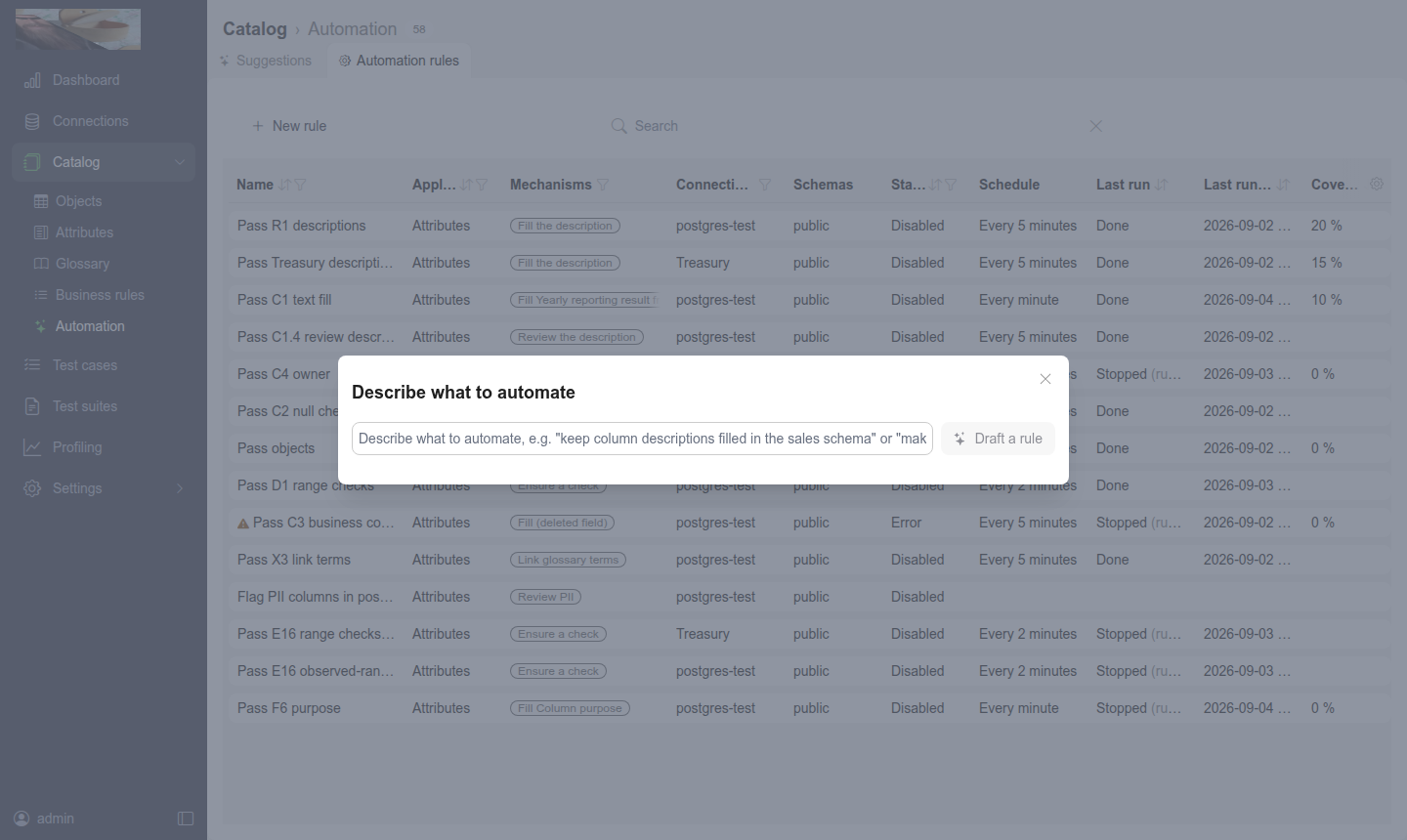Open table column settings gear

tap(1377, 184)
